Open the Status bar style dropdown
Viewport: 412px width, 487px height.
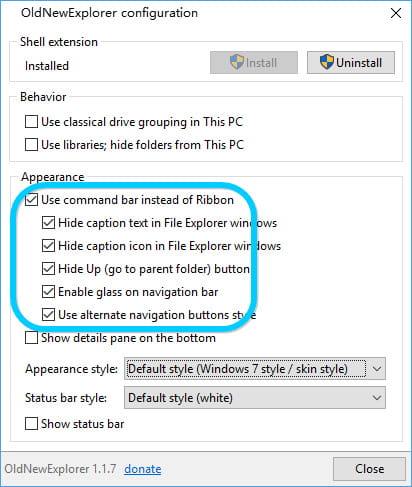pos(255,398)
